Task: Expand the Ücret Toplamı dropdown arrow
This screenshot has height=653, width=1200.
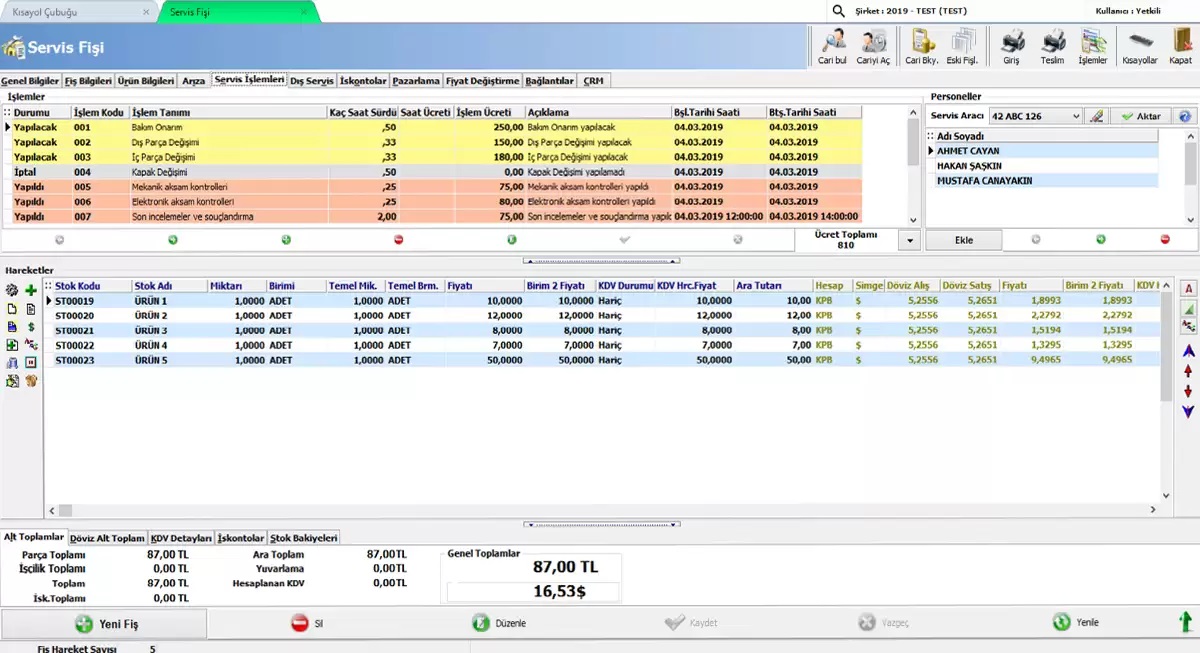Action: tap(908, 240)
